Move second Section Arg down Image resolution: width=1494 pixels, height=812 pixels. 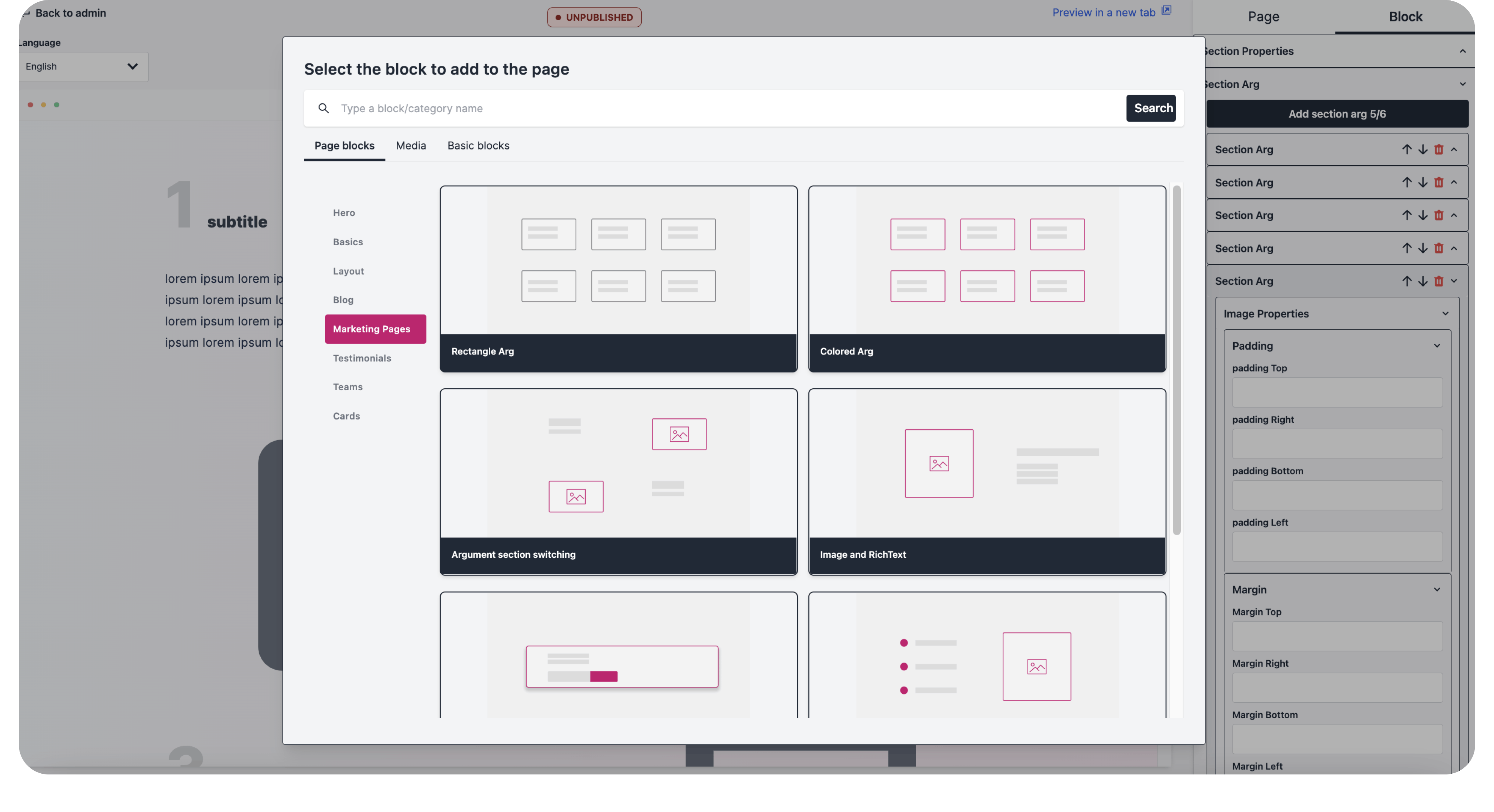1423,183
